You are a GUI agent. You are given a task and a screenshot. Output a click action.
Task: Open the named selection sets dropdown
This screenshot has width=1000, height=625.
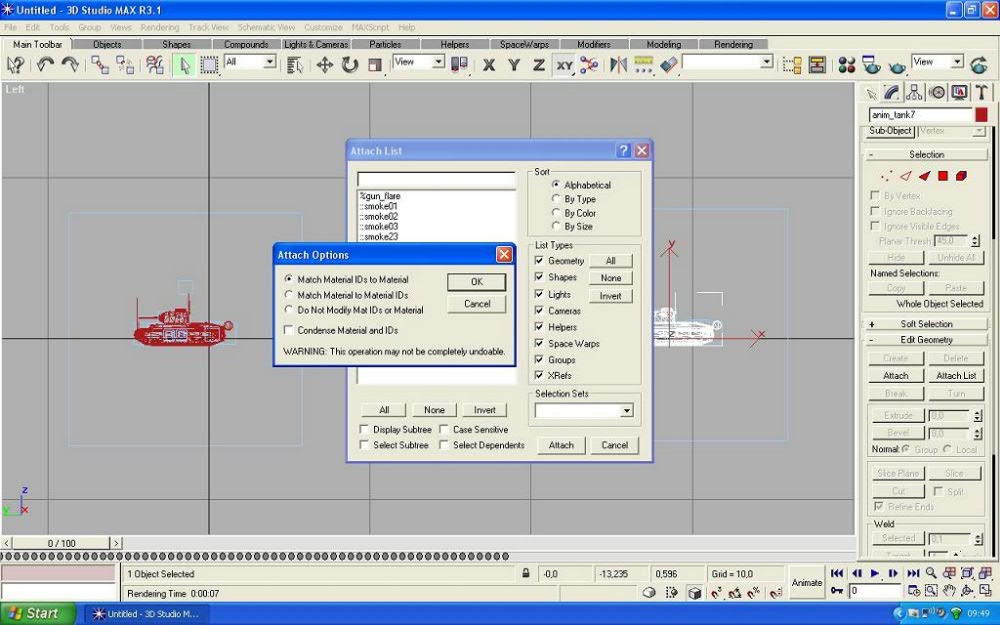point(767,62)
